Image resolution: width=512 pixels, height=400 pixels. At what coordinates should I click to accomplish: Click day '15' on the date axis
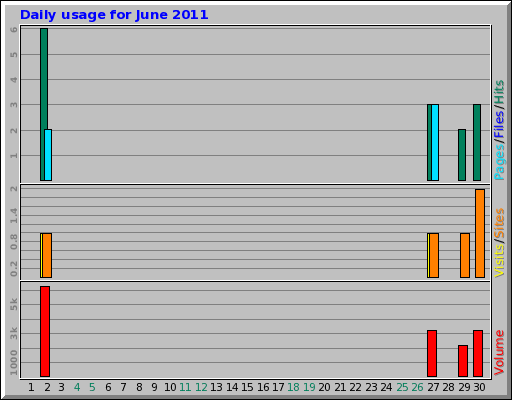coord(247,387)
